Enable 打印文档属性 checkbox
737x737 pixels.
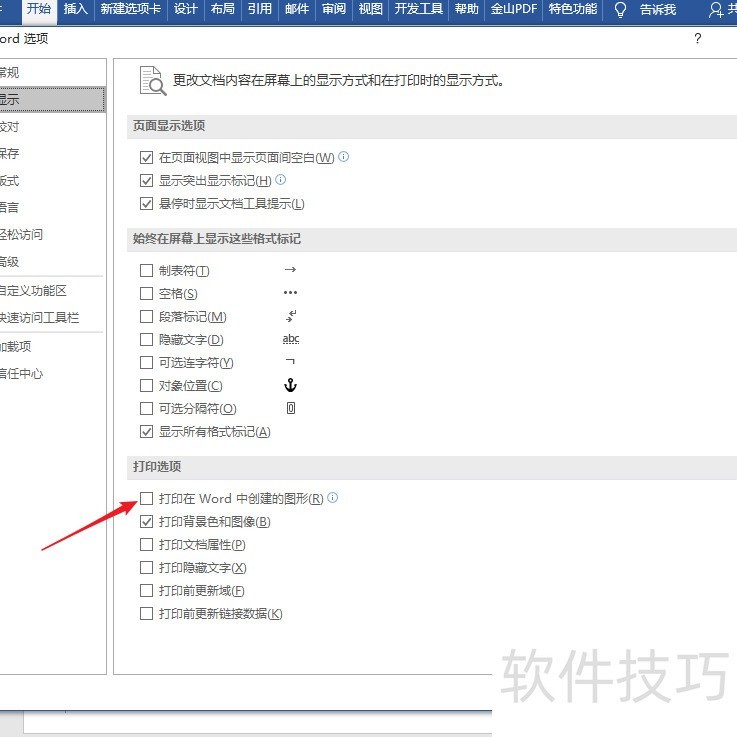[146, 544]
